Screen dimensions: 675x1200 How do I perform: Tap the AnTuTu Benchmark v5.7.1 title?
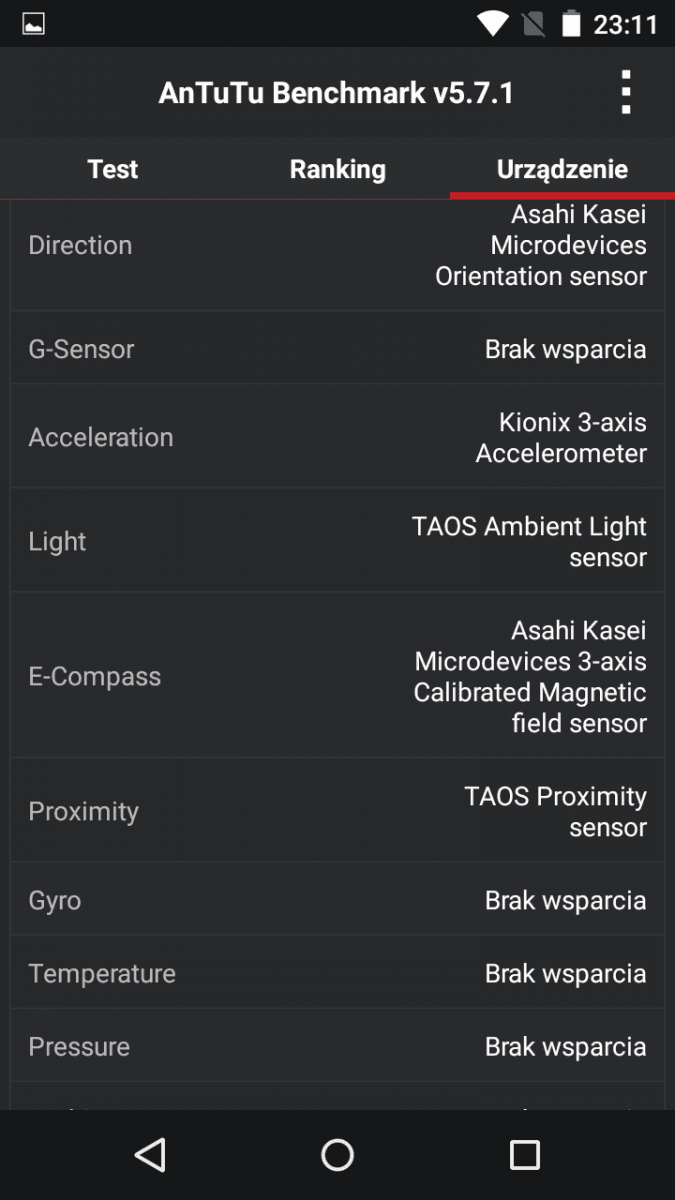pos(336,93)
